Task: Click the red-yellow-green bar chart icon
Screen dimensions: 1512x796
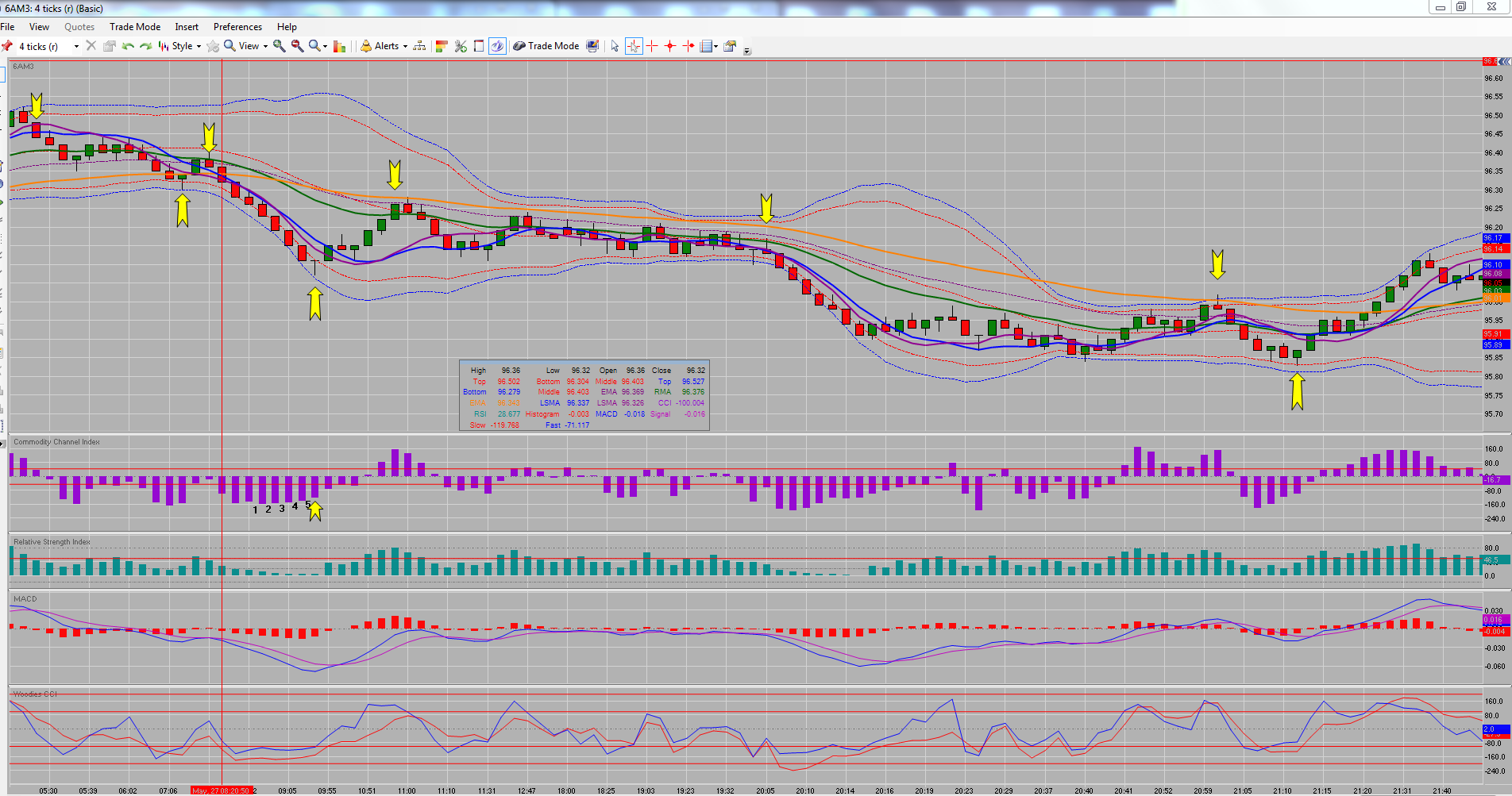Action: pos(340,46)
